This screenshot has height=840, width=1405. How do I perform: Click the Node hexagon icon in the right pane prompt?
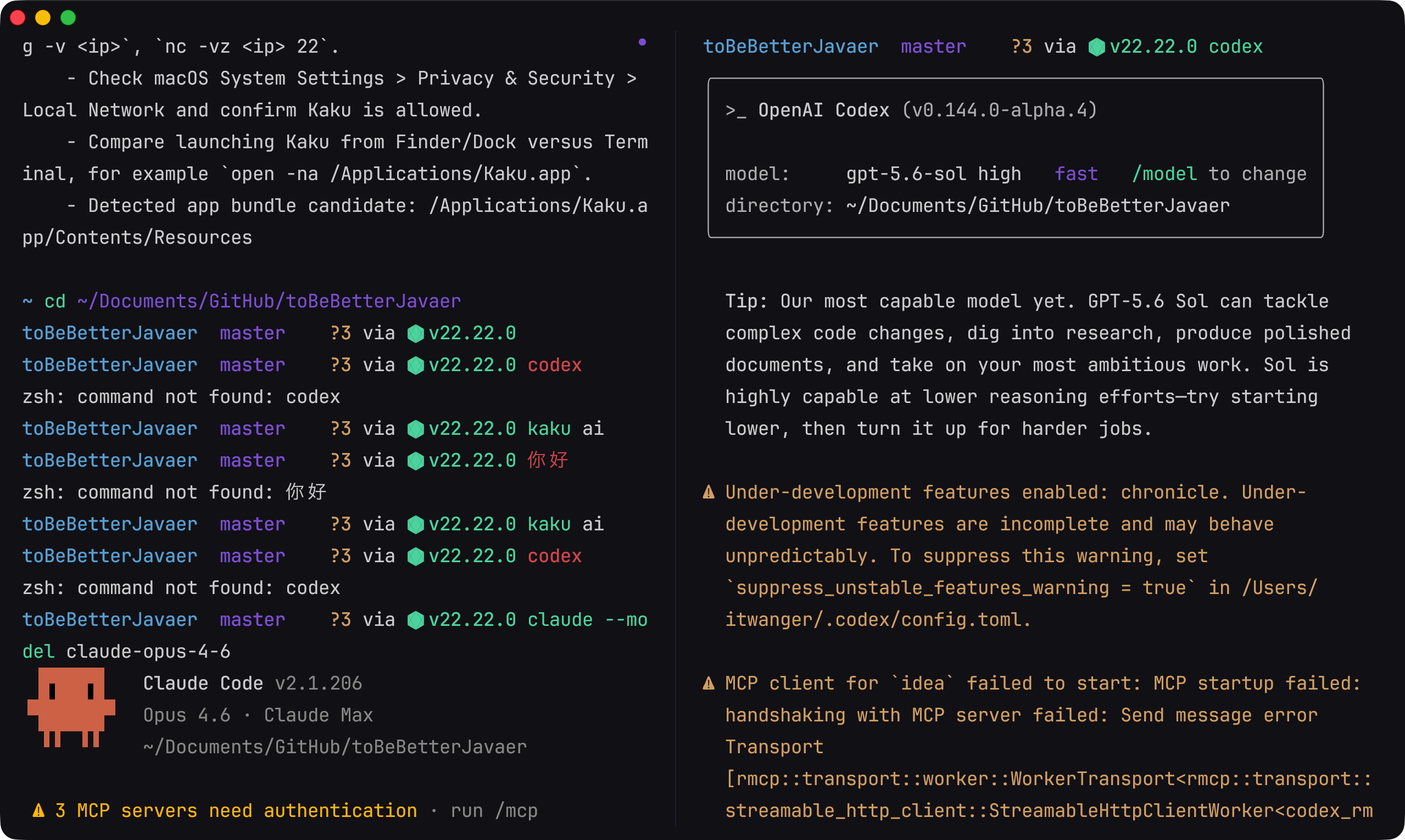pyautogui.click(x=1097, y=47)
